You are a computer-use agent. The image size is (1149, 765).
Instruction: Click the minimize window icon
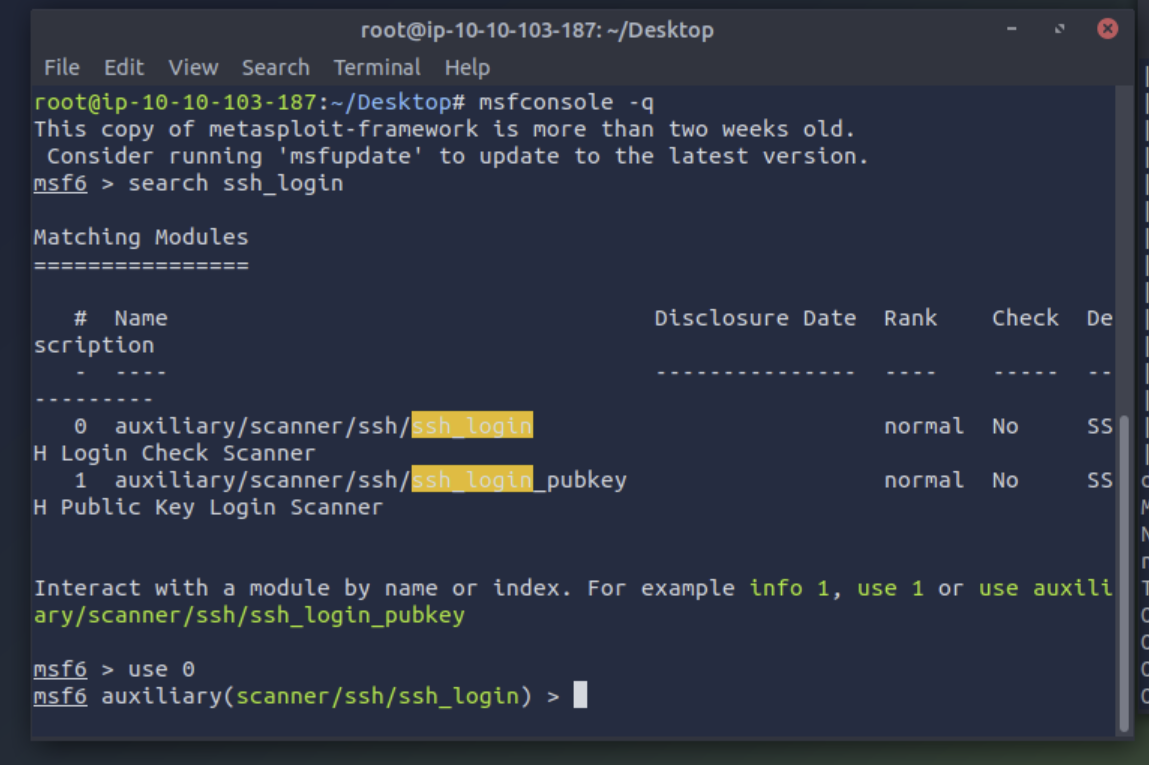pyautogui.click(x=1011, y=29)
